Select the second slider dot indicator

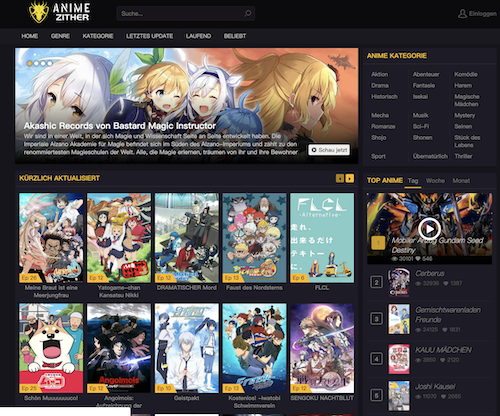coord(36,63)
